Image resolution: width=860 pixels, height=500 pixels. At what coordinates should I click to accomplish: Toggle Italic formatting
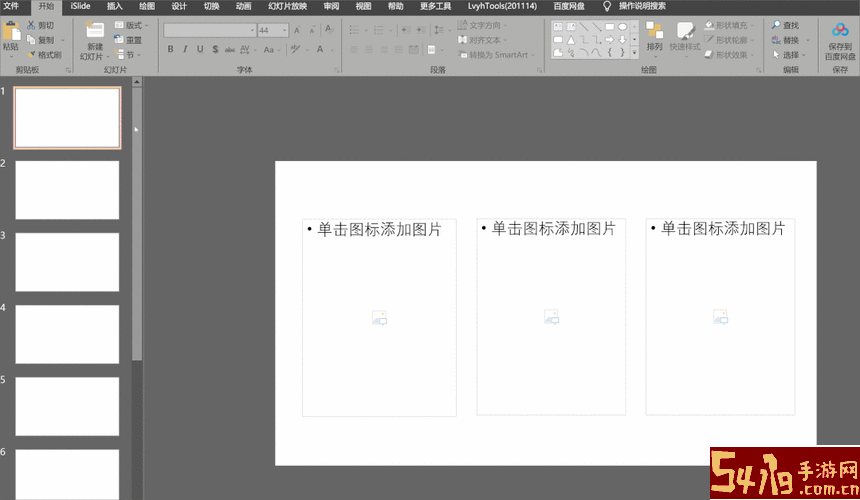click(x=185, y=49)
